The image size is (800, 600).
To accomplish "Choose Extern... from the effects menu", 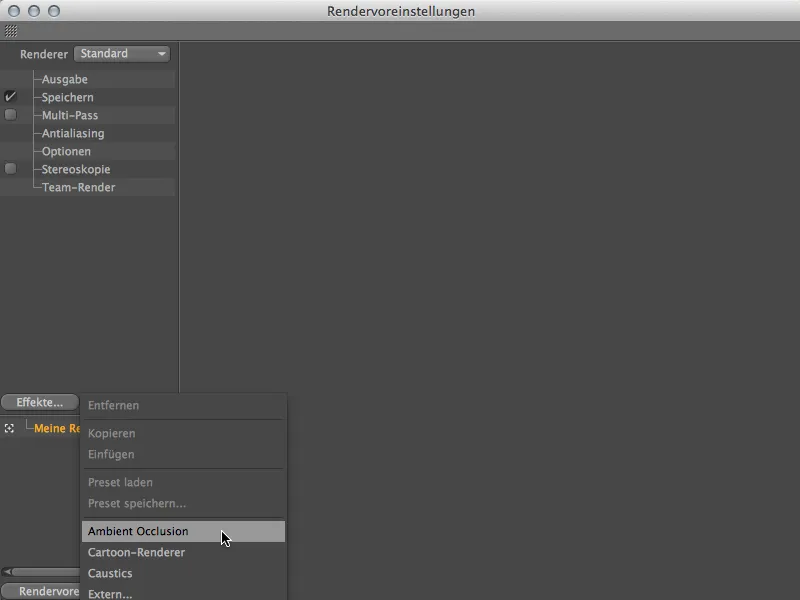I will point(183,593).
